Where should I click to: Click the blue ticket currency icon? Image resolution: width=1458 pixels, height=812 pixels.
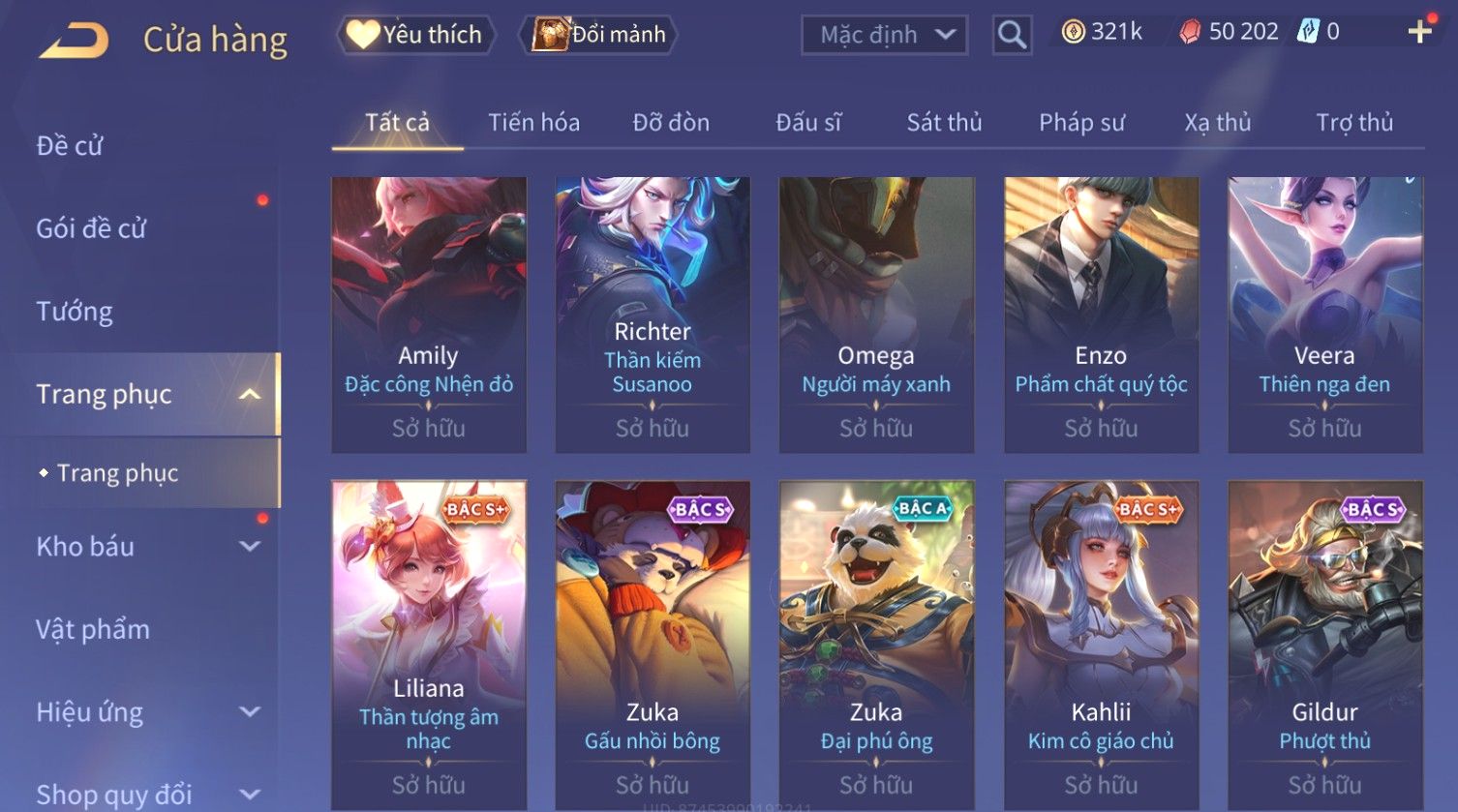1308,32
